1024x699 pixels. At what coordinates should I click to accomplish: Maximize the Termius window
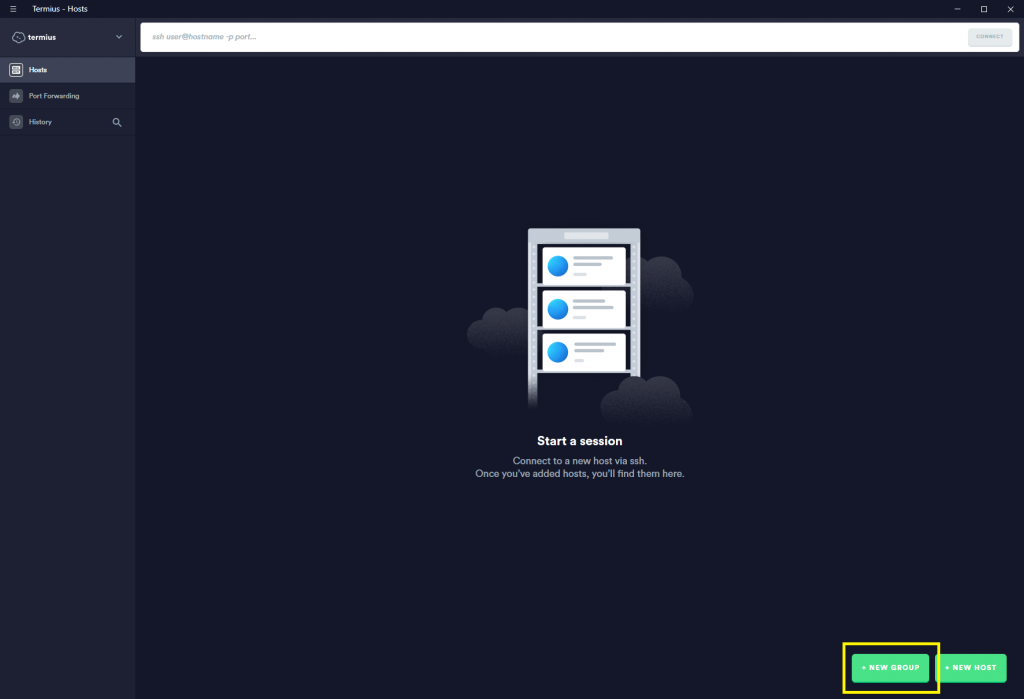pos(984,9)
